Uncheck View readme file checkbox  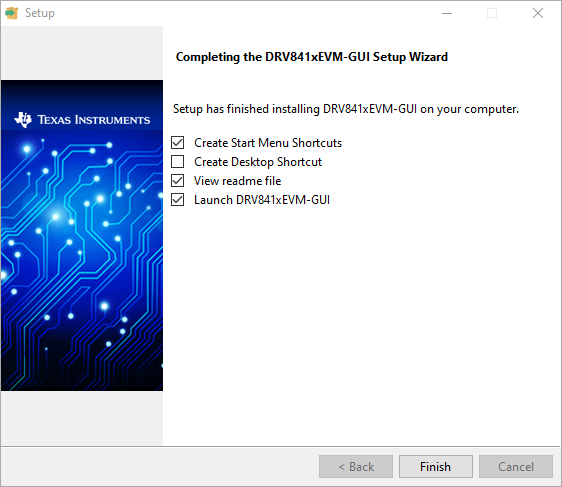[177, 181]
